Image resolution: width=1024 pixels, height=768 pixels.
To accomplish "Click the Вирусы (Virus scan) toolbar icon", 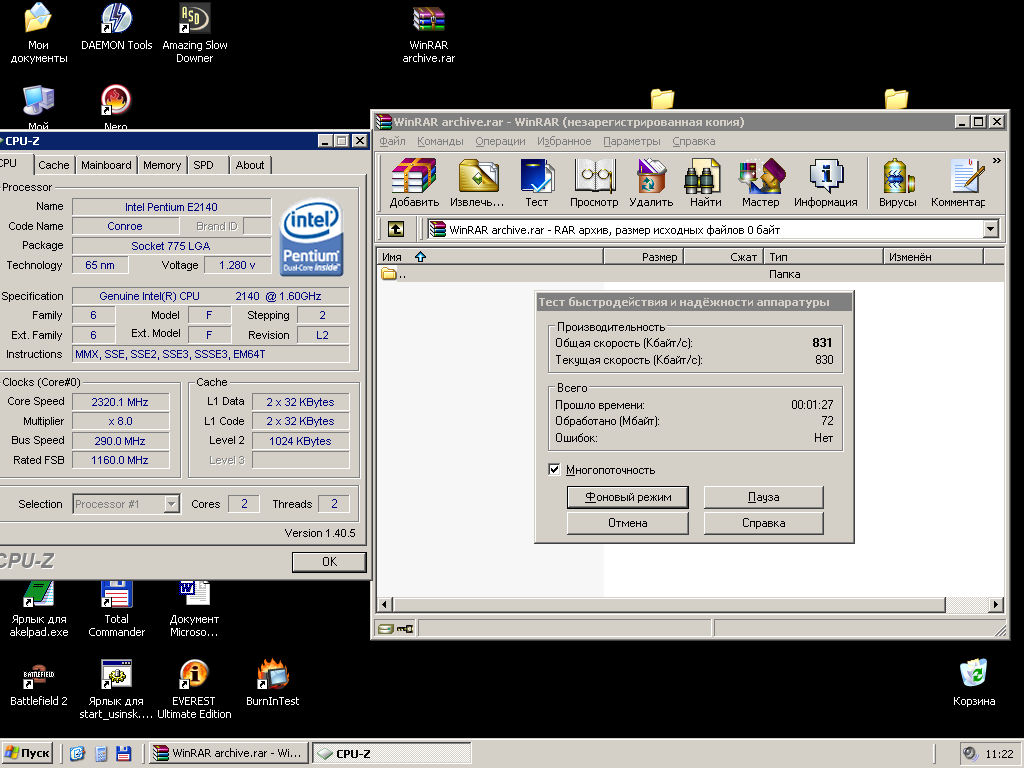I will 898,183.
